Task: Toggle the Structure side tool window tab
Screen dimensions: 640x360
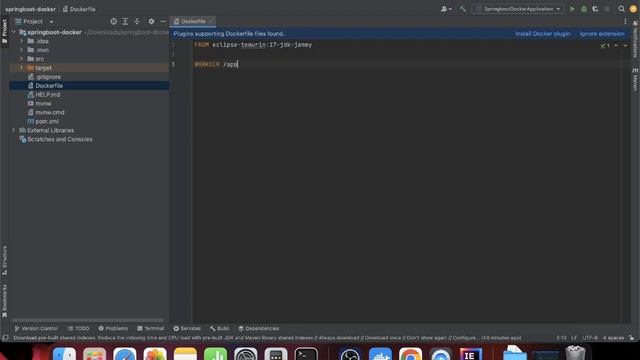Action: pos(4,260)
